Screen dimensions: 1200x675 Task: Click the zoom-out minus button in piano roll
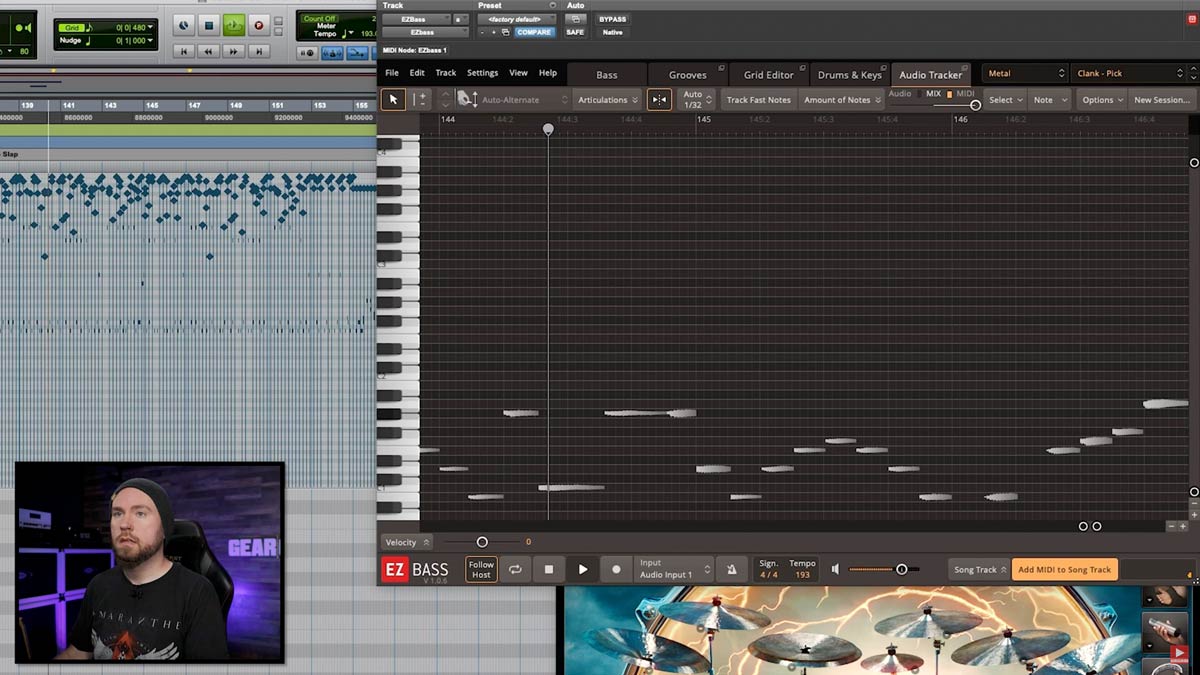tap(1171, 526)
